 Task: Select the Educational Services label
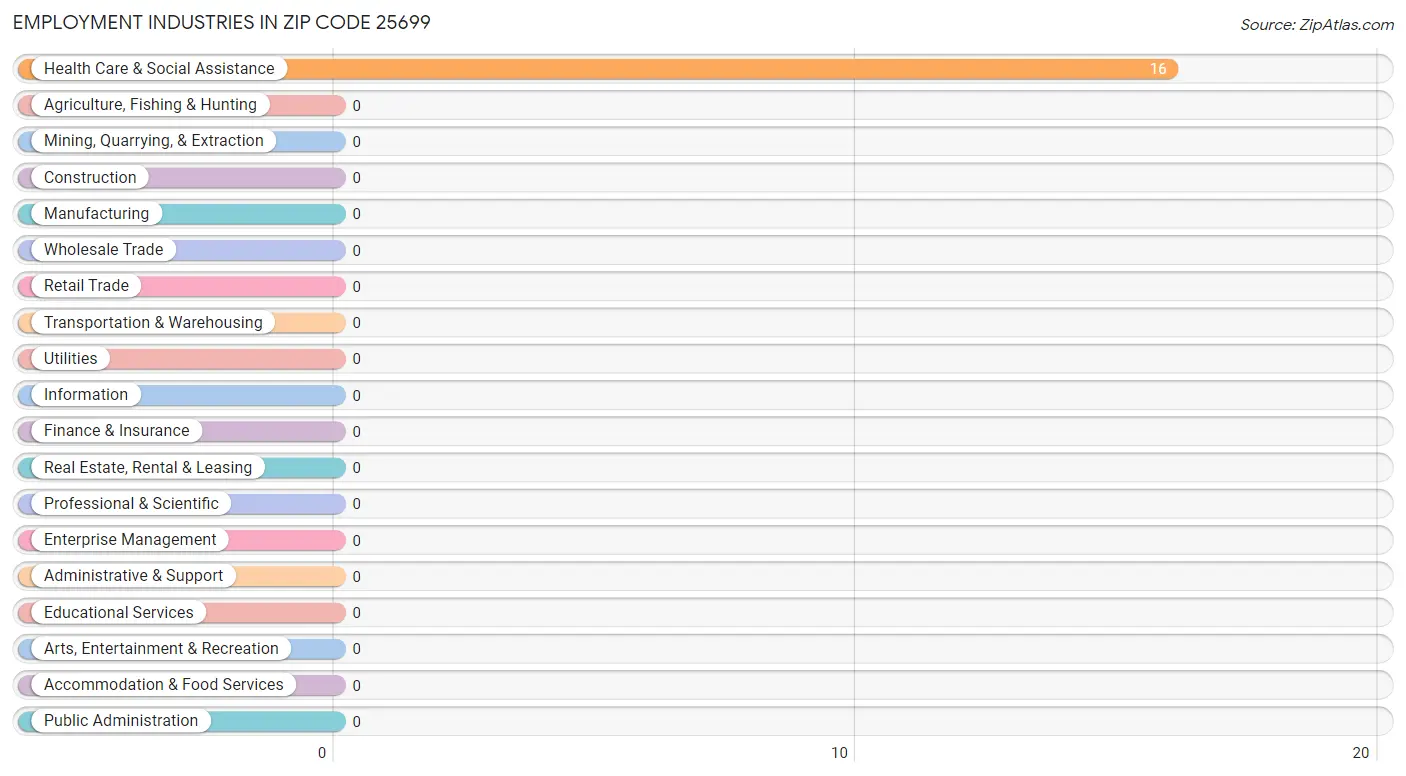pyautogui.click(x=119, y=612)
